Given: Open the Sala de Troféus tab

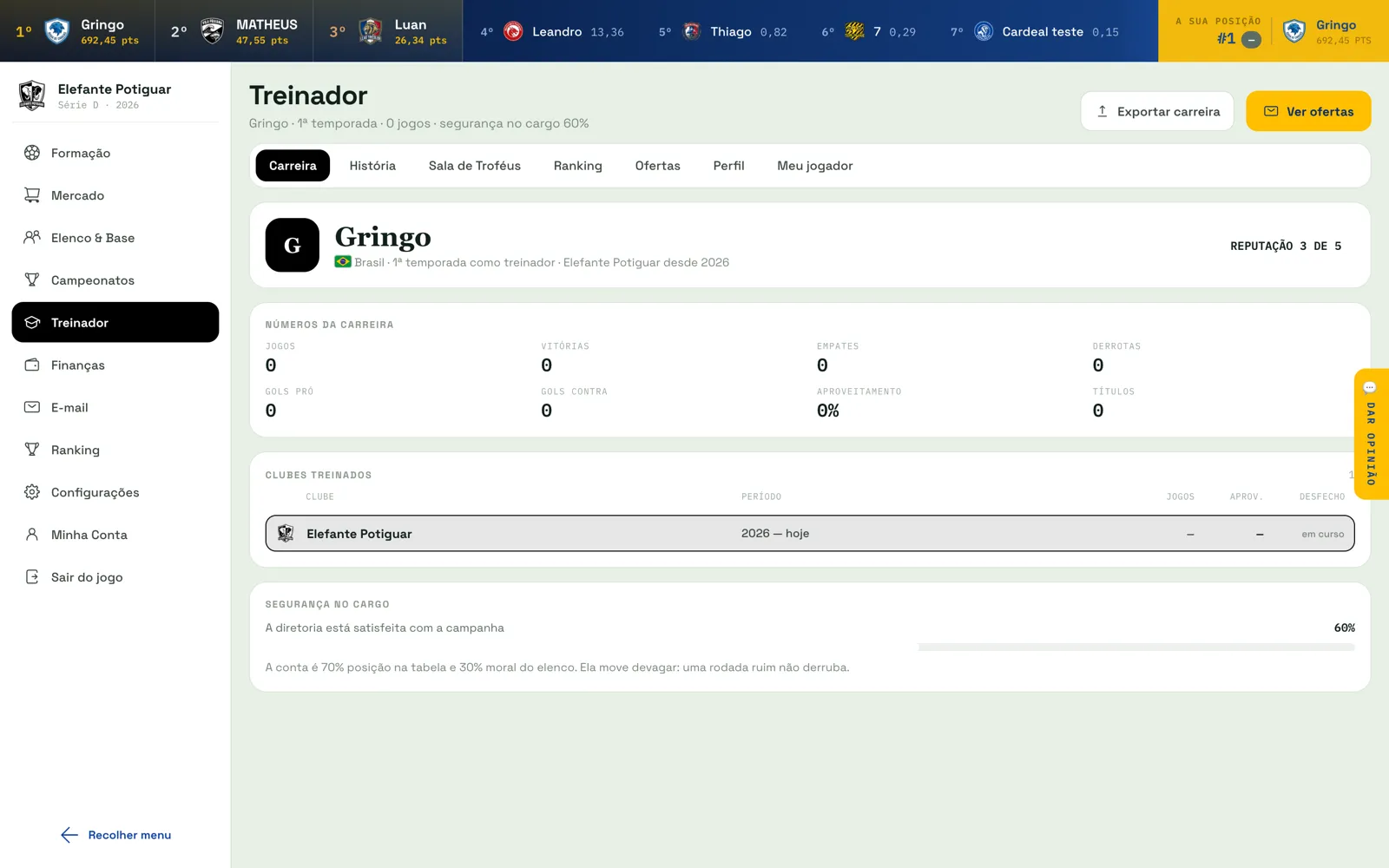Looking at the screenshot, I should pyautogui.click(x=475, y=166).
